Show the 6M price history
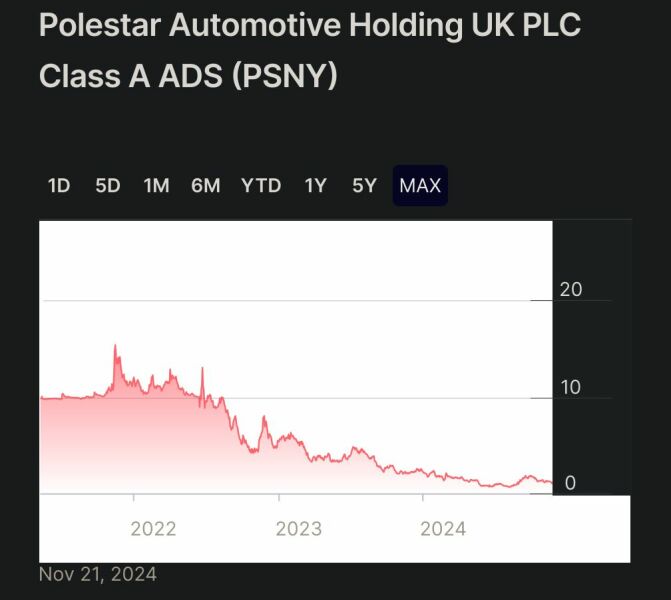Image resolution: width=671 pixels, height=600 pixels. click(x=206, y=185)
